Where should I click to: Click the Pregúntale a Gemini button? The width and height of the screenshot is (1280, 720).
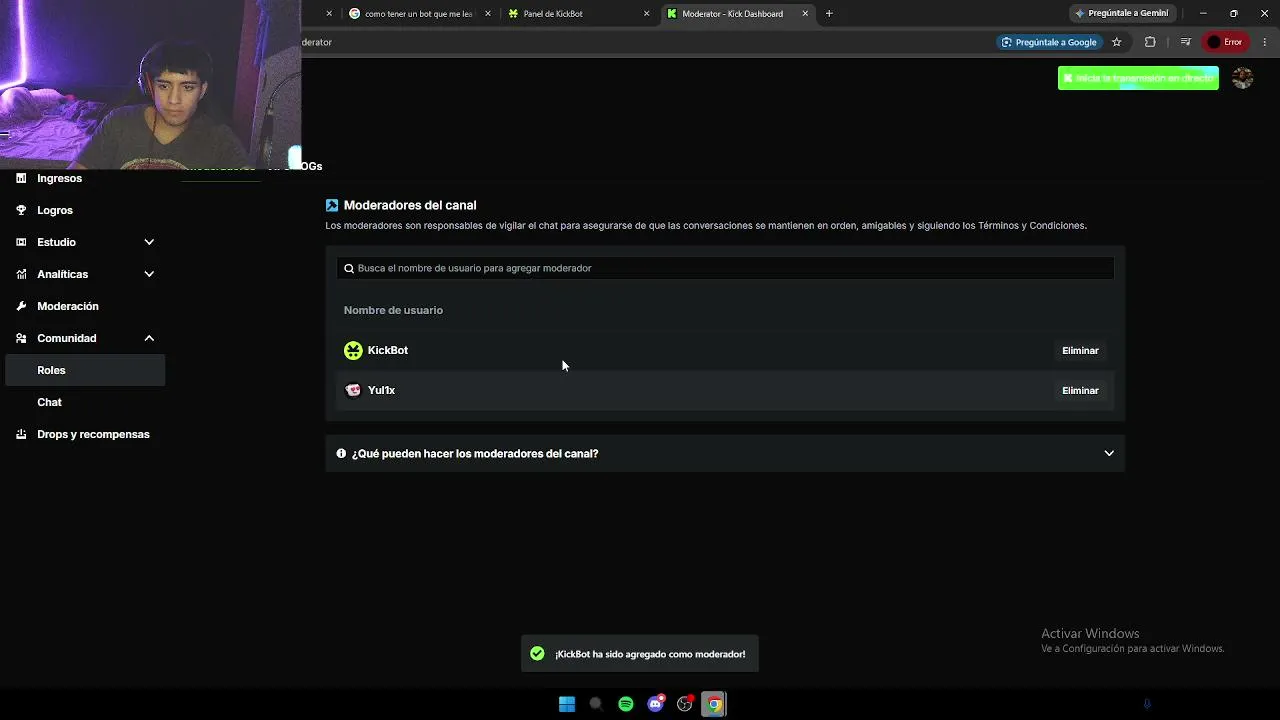[1121, 14]
